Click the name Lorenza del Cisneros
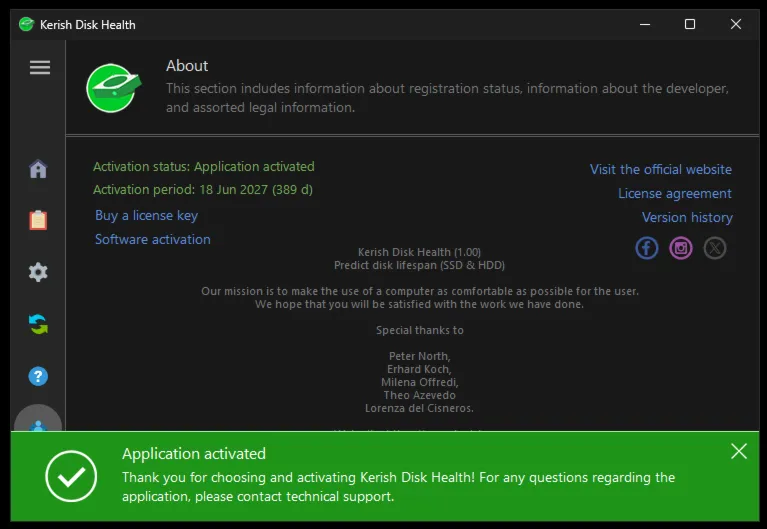The image size is (767, 529). click(x=419, y=408)
